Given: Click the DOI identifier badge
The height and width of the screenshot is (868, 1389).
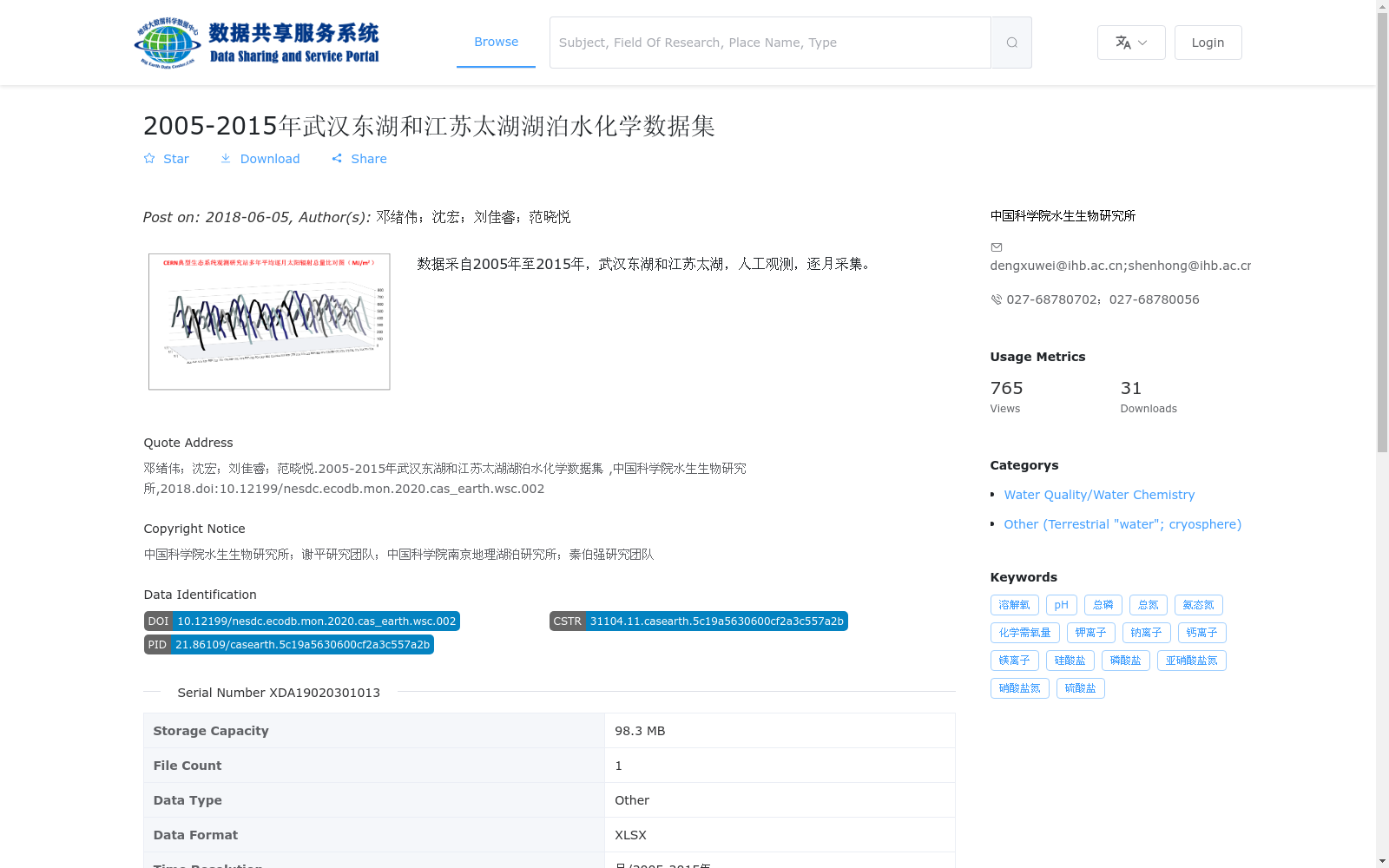Looking at the screenshot, I should tap(301, 621).
